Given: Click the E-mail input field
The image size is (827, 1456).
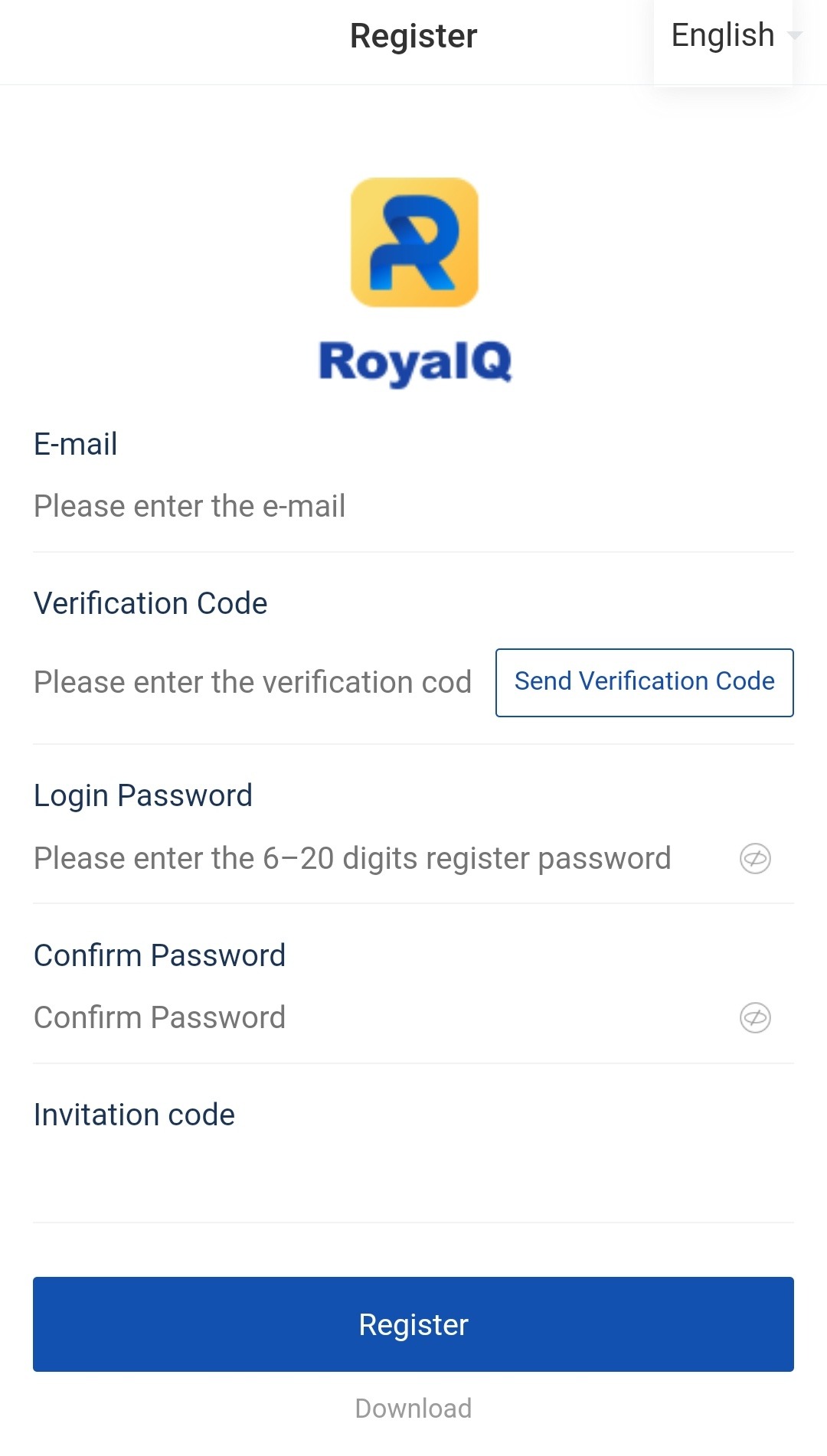Looking at the screenshot, I should tap(306, 505).
